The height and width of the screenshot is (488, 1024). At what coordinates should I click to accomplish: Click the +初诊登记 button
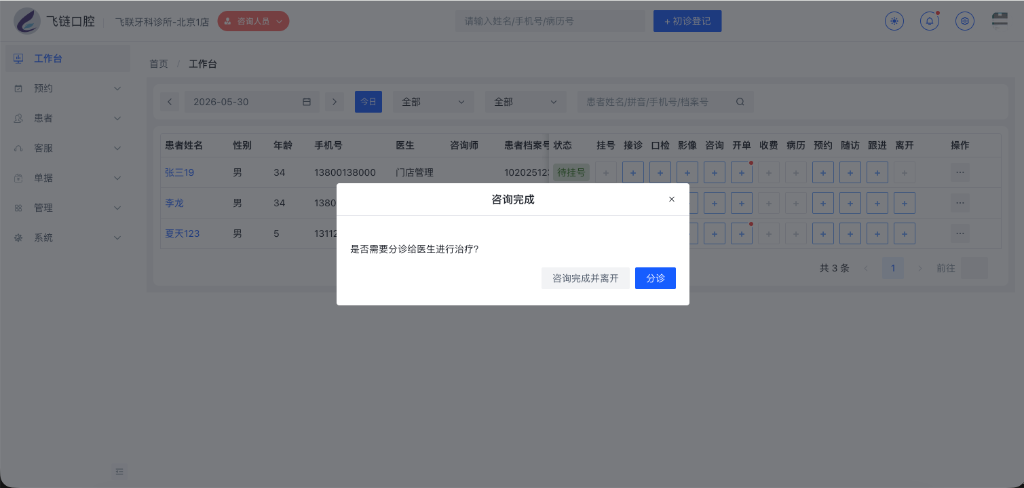[687, 21]
